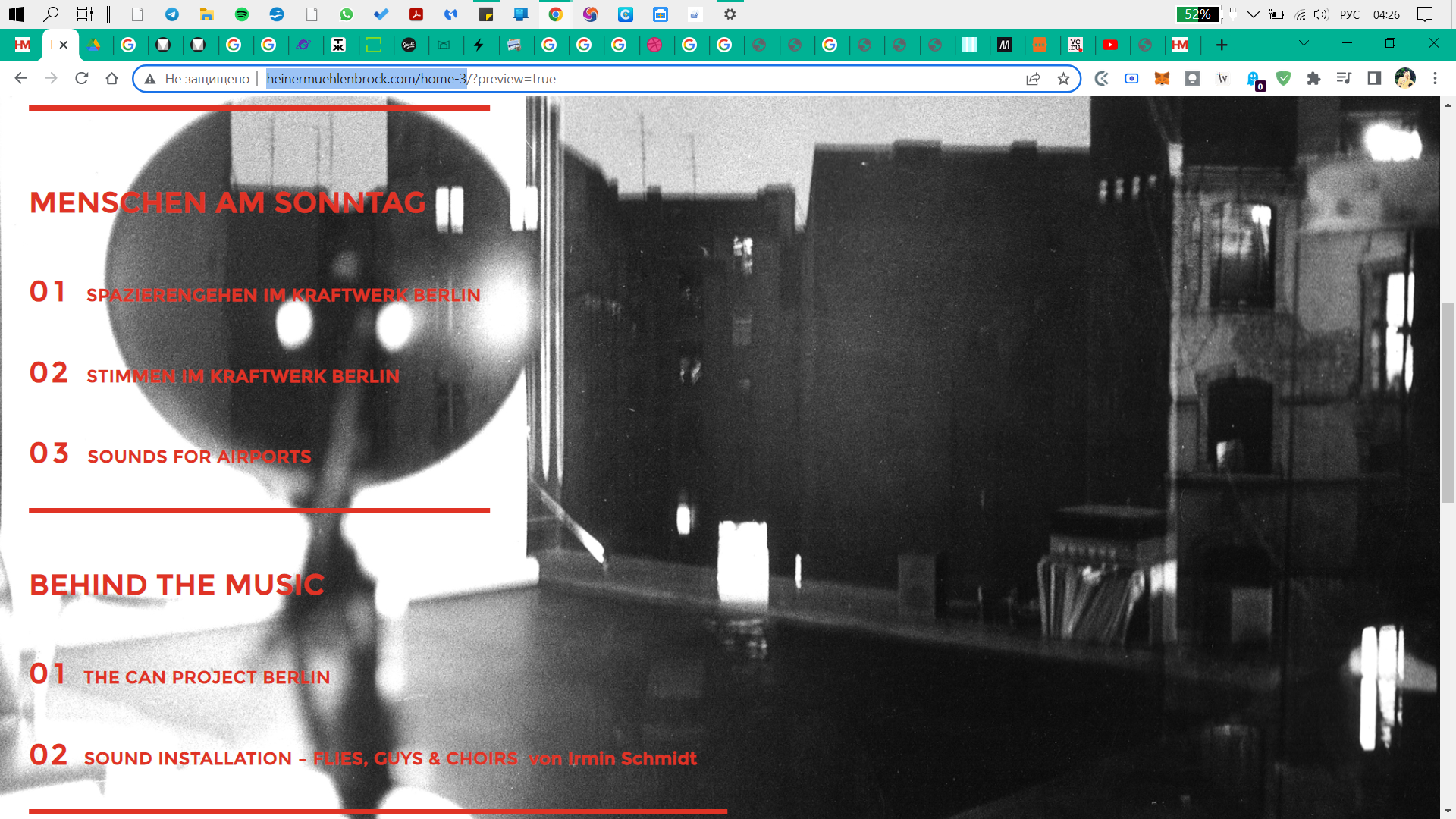Click the share page icon in address bar
Screen dimensions: 1456x819
(x=1033, y=79)
